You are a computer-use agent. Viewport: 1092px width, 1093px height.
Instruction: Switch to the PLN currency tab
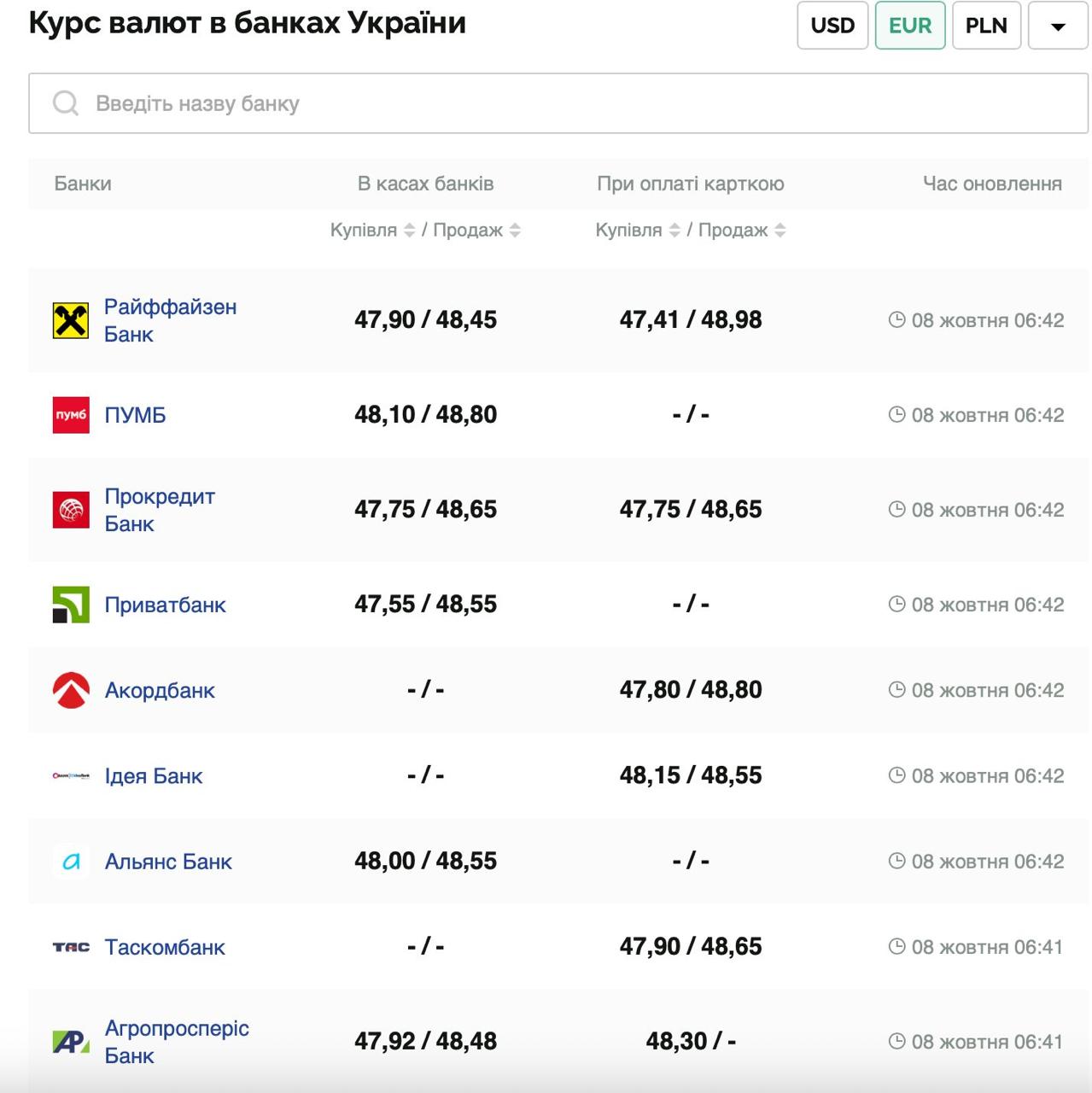986,26
